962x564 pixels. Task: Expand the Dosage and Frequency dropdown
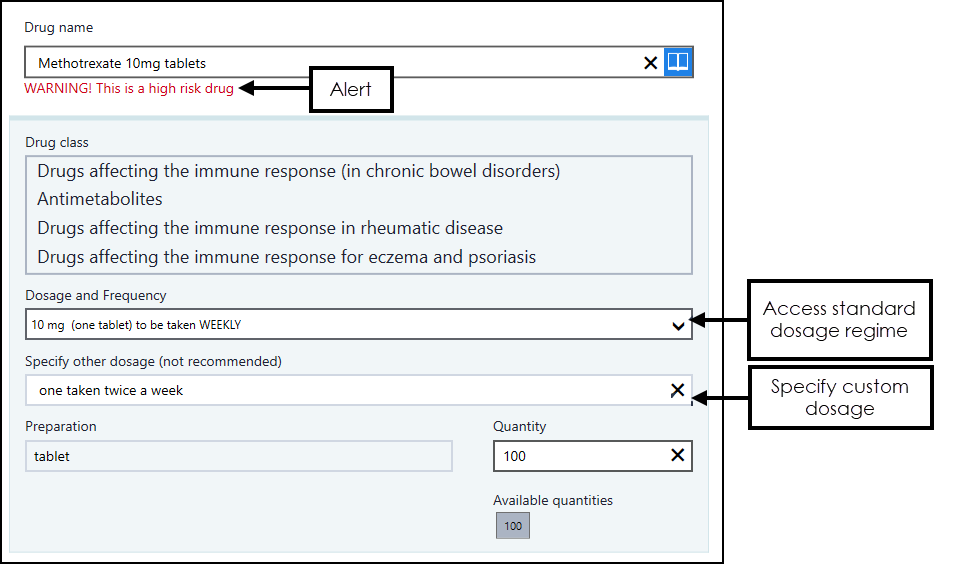(x=678, y=325)
